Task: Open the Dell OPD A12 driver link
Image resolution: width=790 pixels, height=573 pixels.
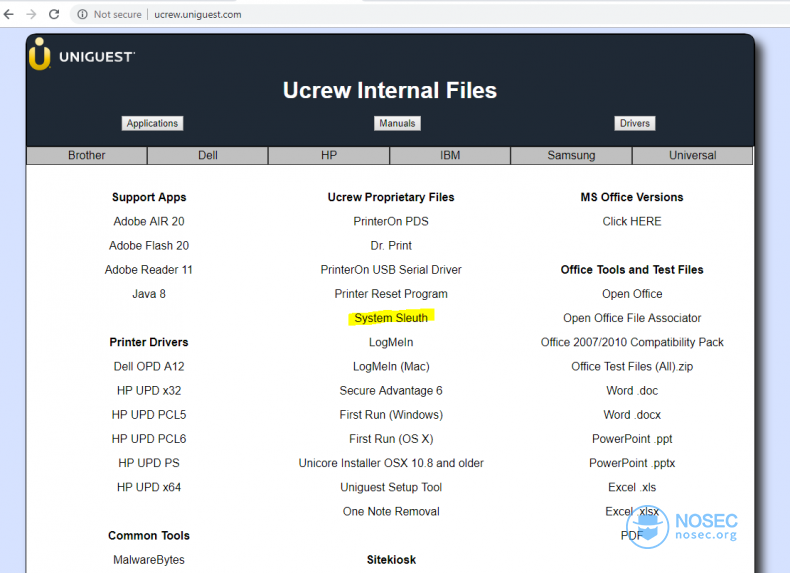Action: [149, 366]
